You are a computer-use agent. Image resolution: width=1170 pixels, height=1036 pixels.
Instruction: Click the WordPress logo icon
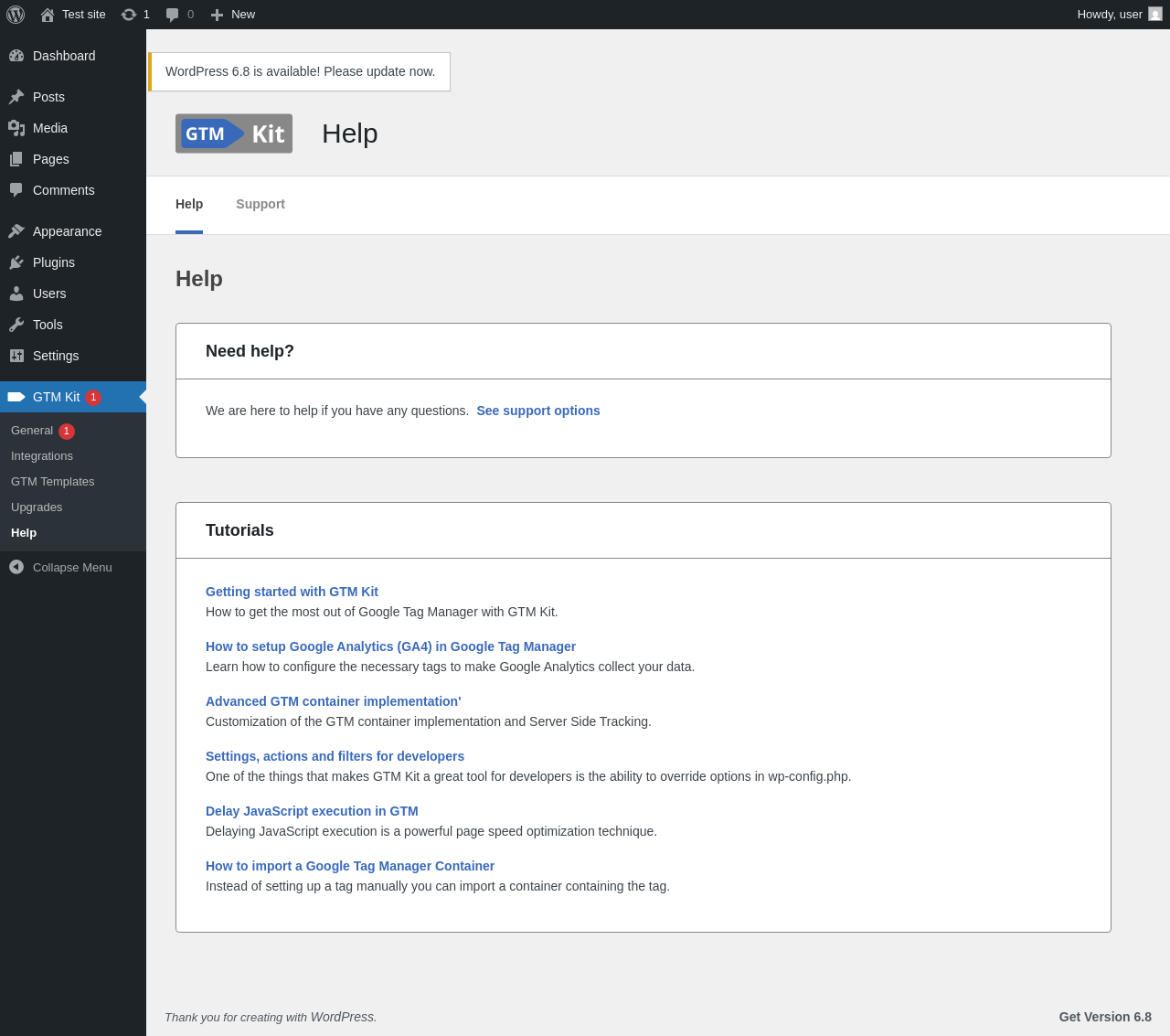click(x=16, y=15)
